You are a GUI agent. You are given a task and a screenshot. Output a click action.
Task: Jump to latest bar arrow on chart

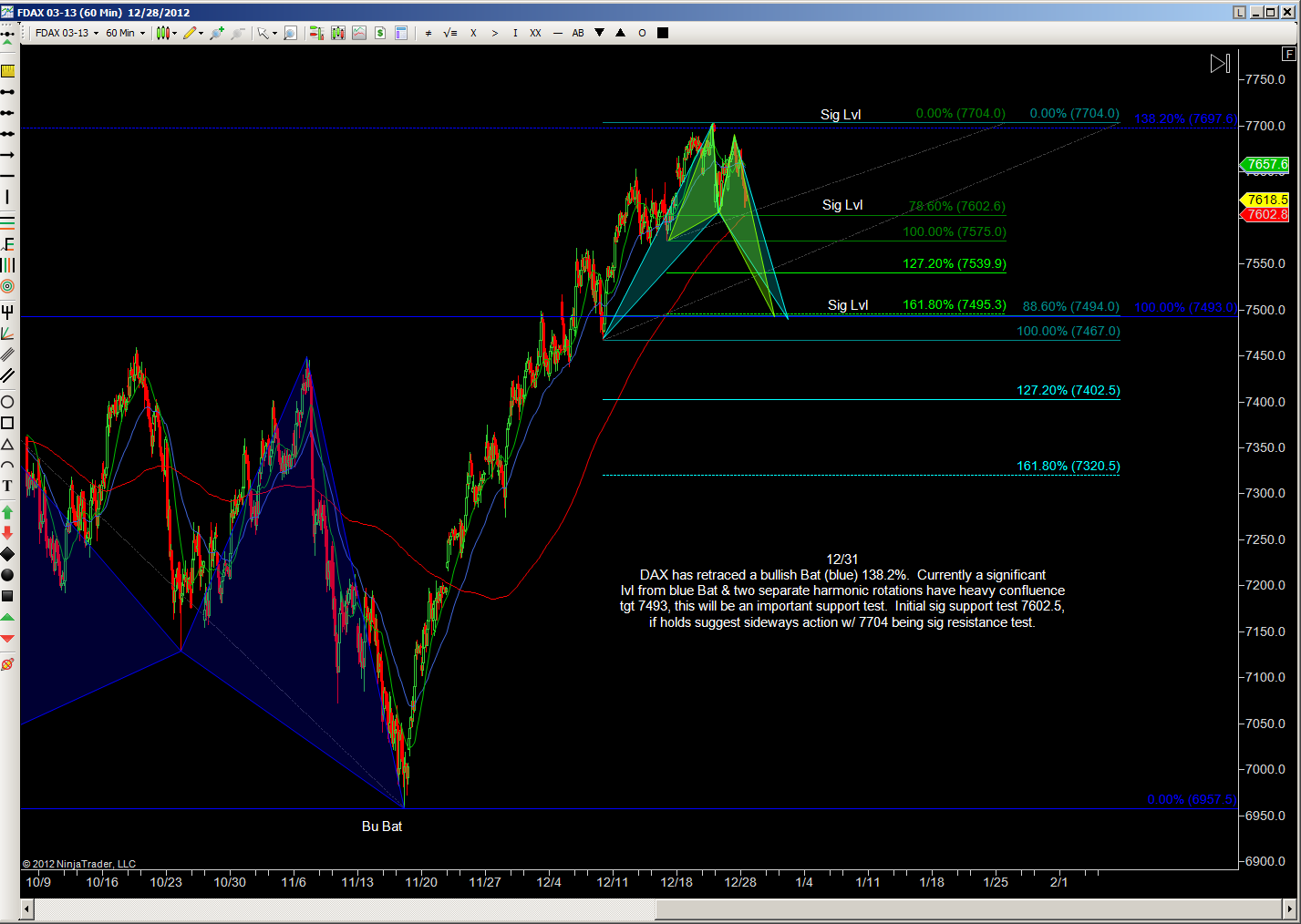click(1220, 64)
